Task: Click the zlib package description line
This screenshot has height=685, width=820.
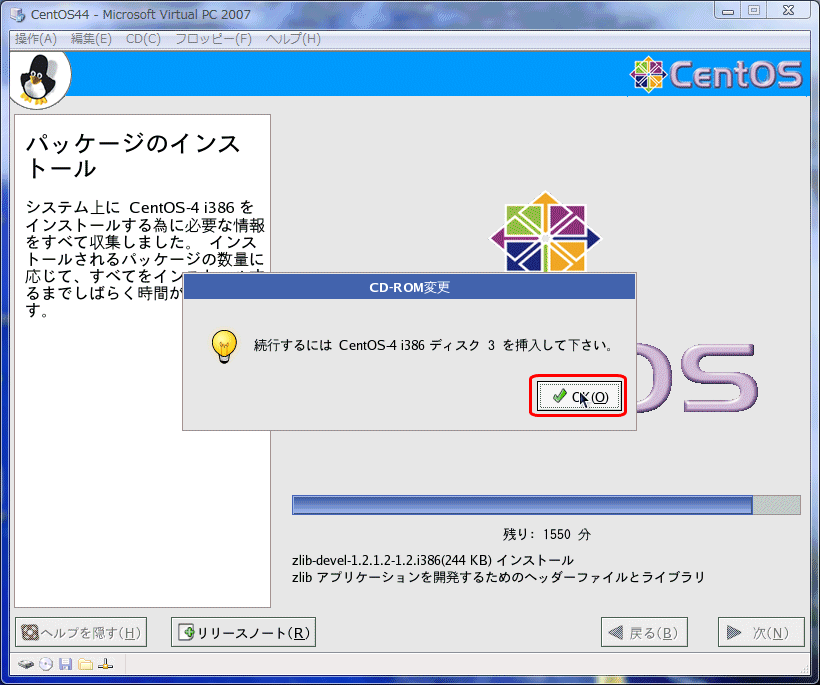Action: coord(498,577)
